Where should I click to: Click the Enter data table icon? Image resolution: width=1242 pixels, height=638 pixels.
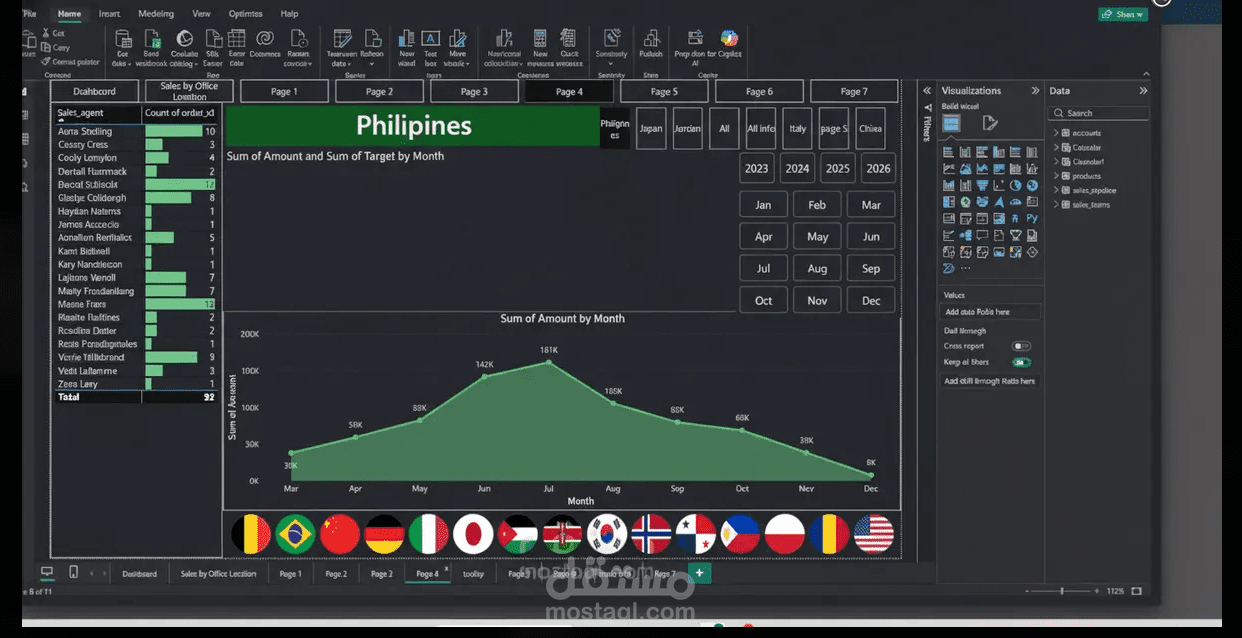click(x=236, y=39)
